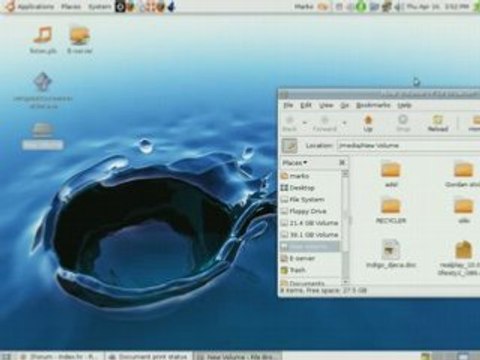Open the Applications menu in top panel
This screenshot has height=360, width=480.
[x=35, y=7]
